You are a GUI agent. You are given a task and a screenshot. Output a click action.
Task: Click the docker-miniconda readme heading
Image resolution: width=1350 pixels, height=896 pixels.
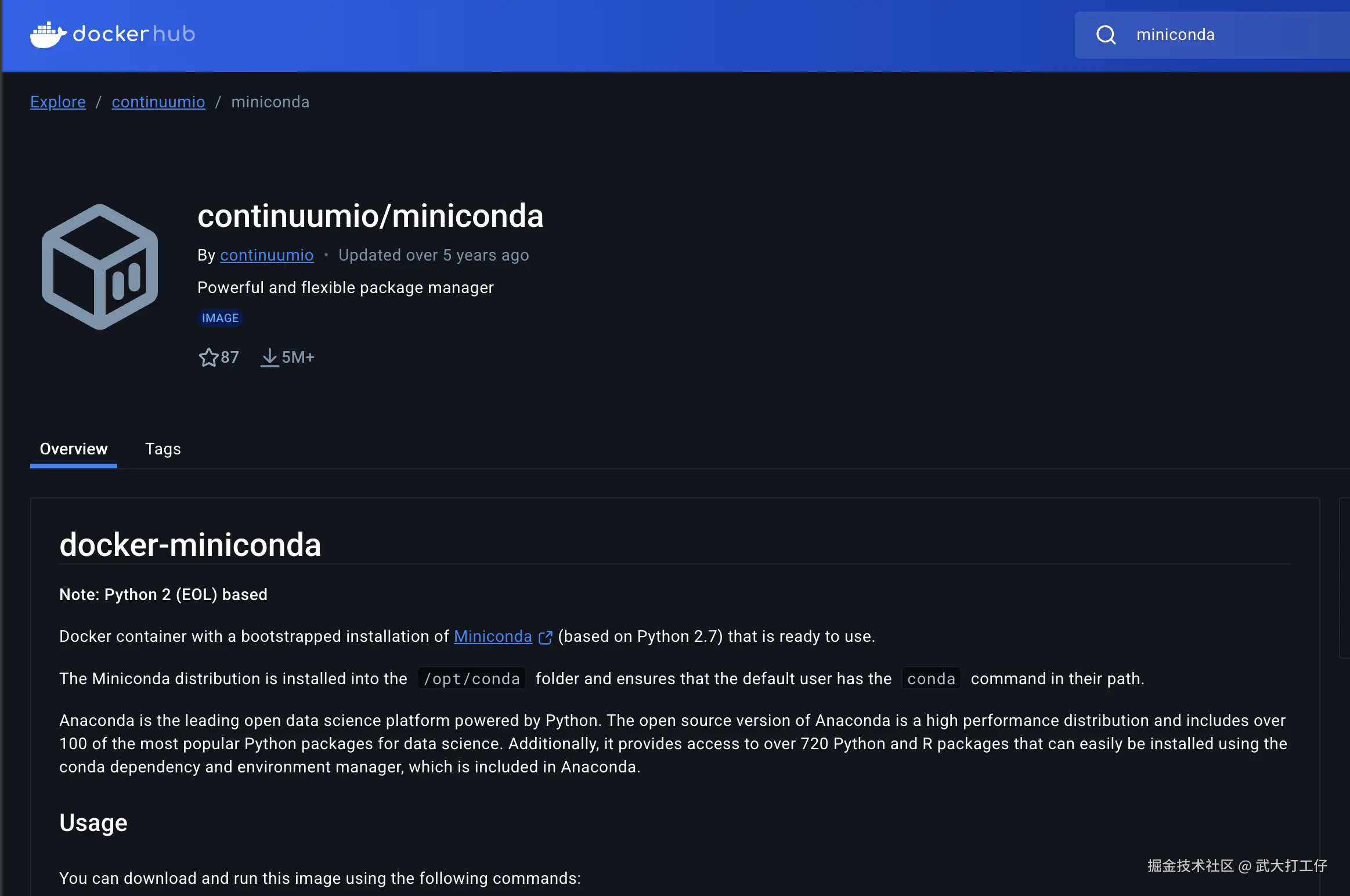(x=190, y=545)
